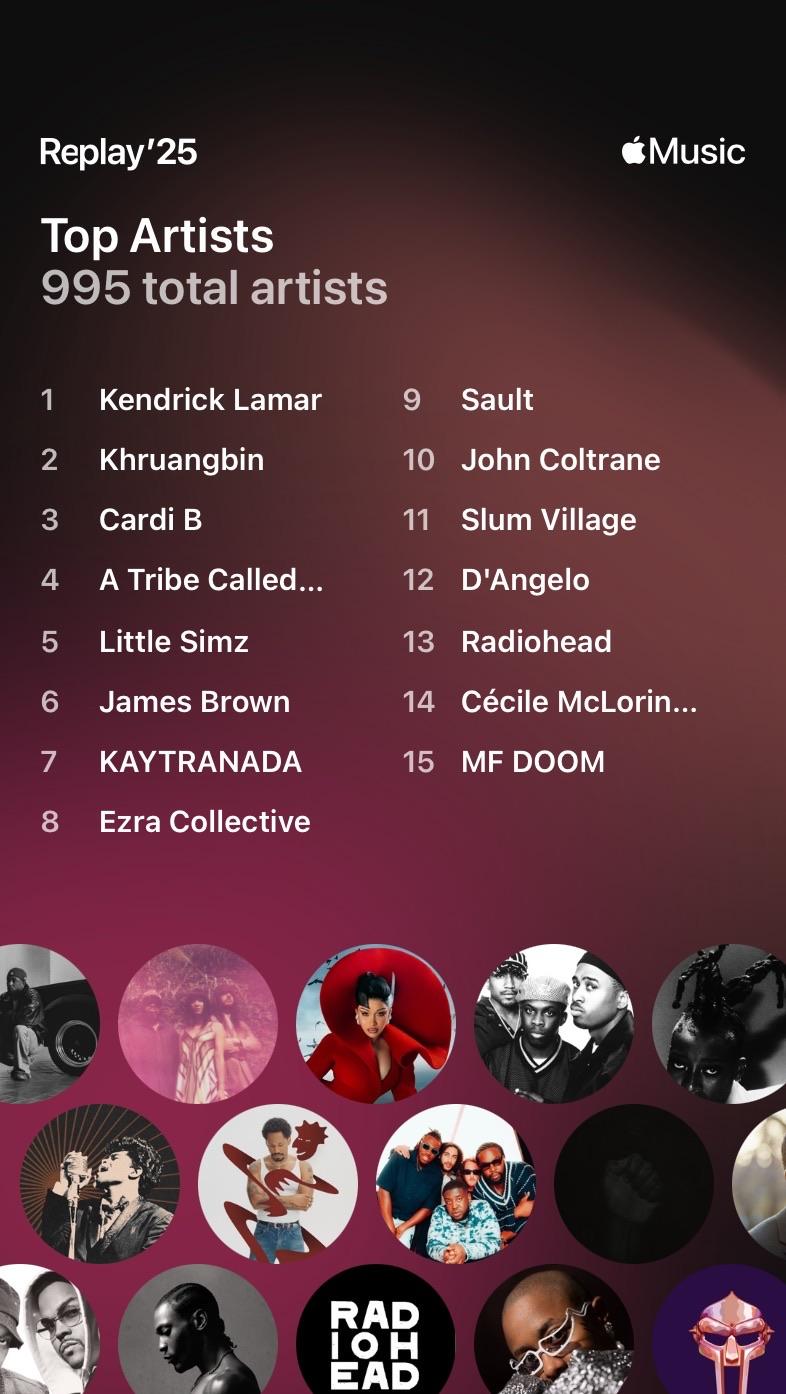Open KAYTRANADA's red squiggle artwork
The height and width of the screenshot is (1394, 786).
[278, 1184]
